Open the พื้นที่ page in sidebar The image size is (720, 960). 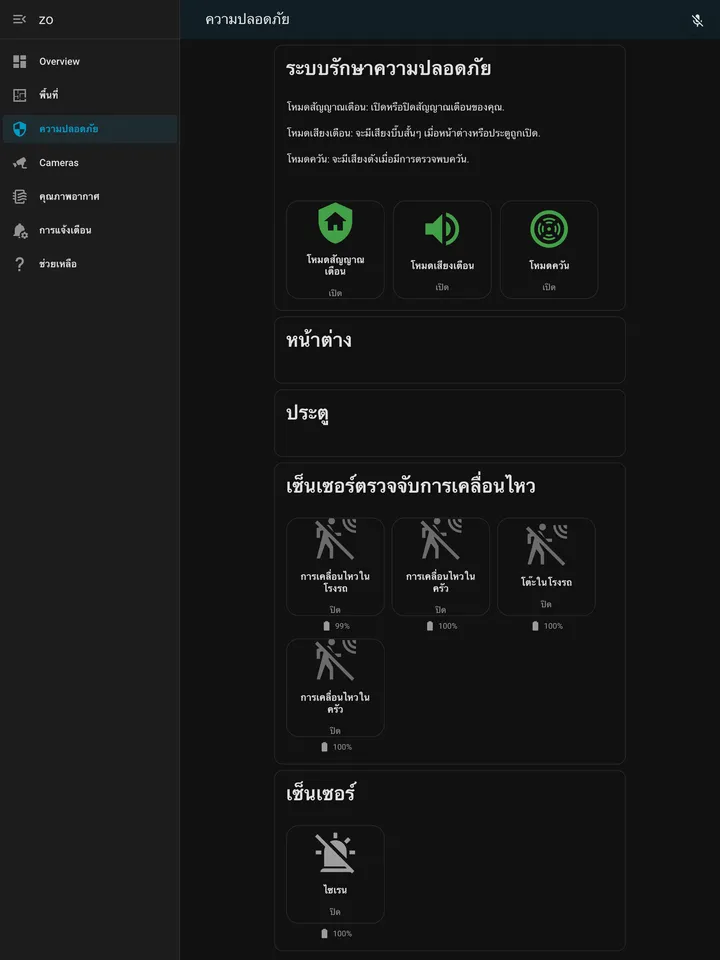pyautogui.click(x=90, y=95)
